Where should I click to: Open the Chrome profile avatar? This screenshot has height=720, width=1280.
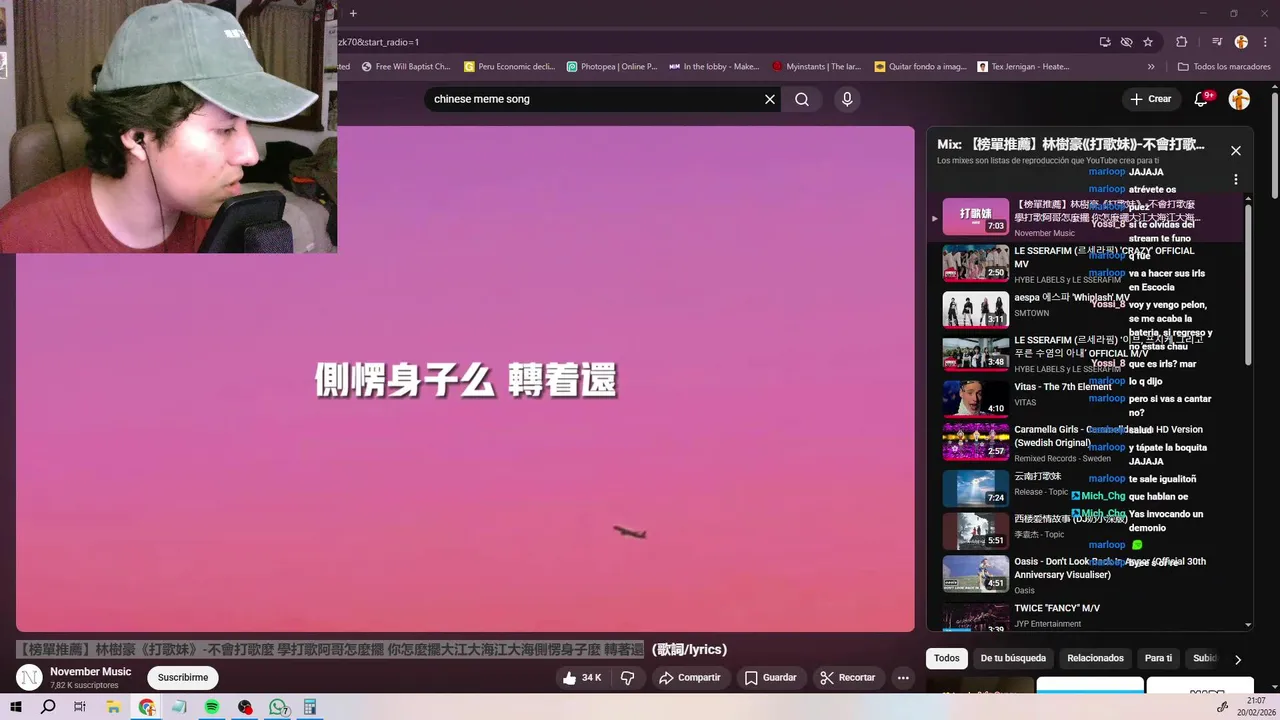coord(1241,42)
